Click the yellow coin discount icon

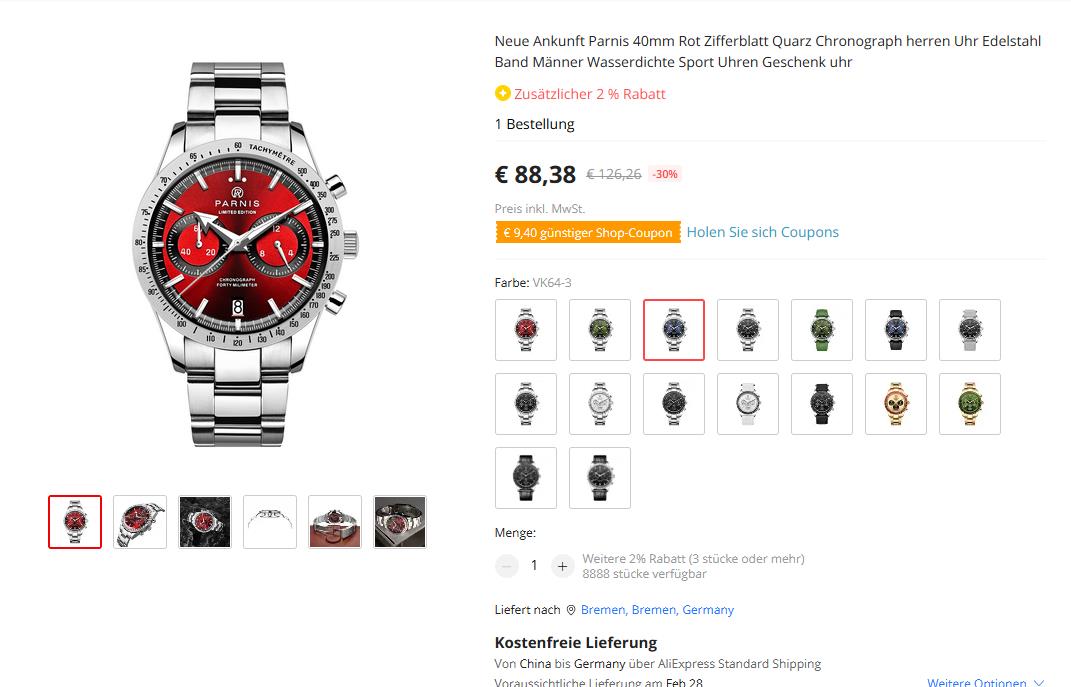503,93
